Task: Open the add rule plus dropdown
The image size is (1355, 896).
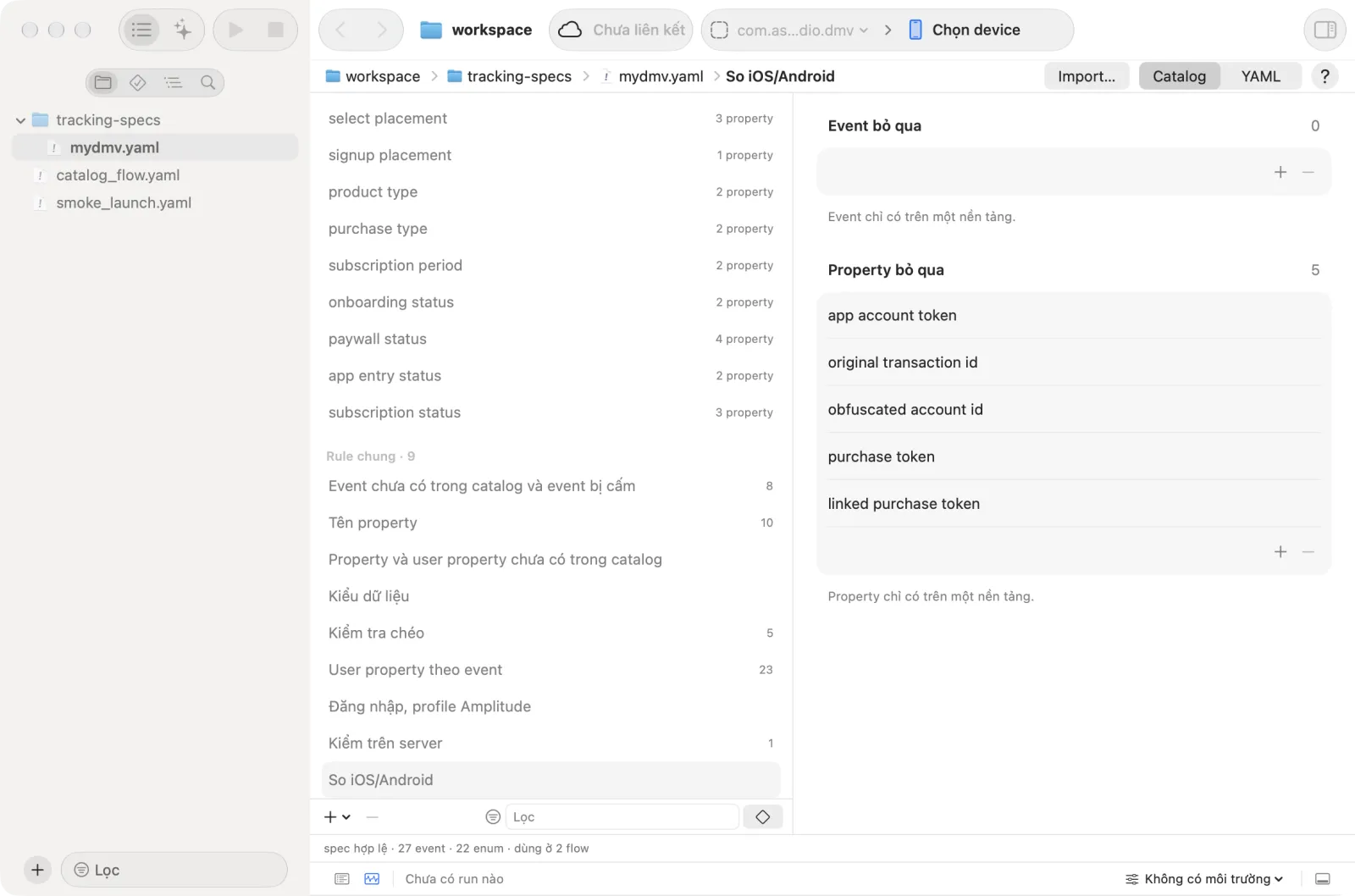Action: click(x=337, y=817)
